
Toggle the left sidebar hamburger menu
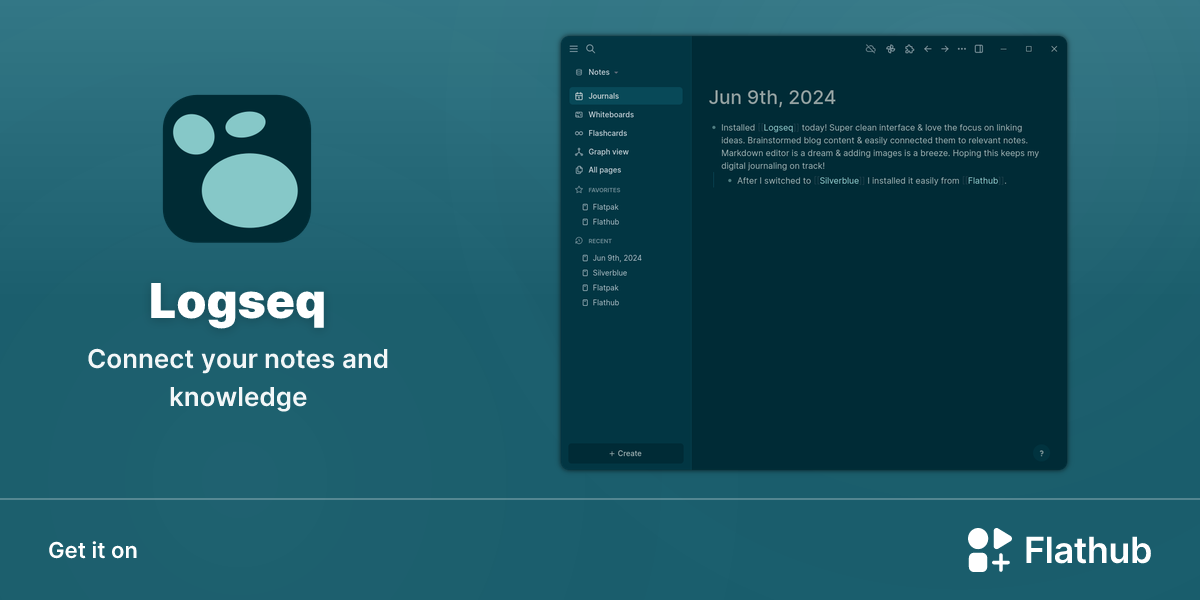click(574, 49)
